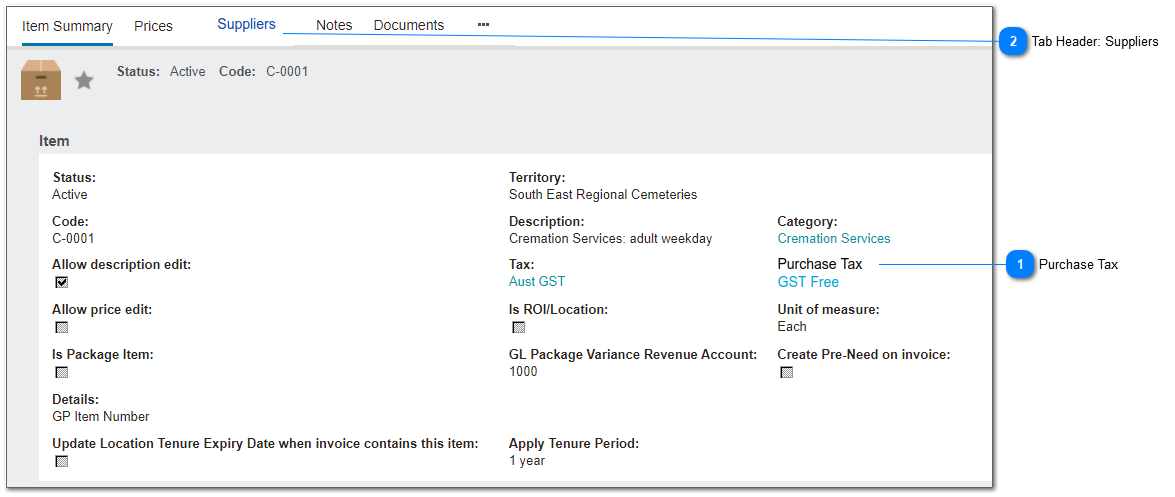Click the Apply Tenure Period value 1 year
Viewport: 1175px width, 497px height.
[527, 461]
